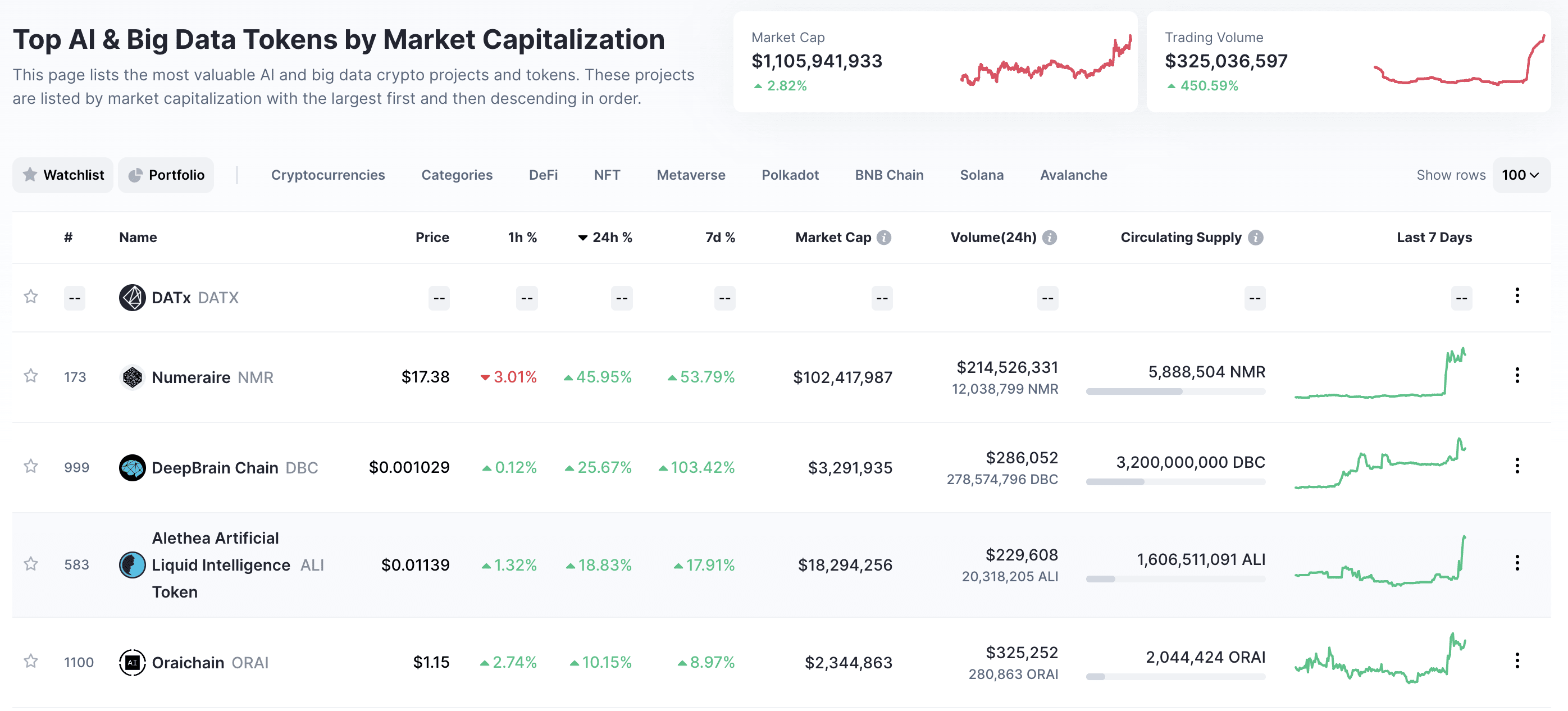Star DATx to add to watchlist
The height and width of the screenshot is (711, 1568).
tap(30, 297)
